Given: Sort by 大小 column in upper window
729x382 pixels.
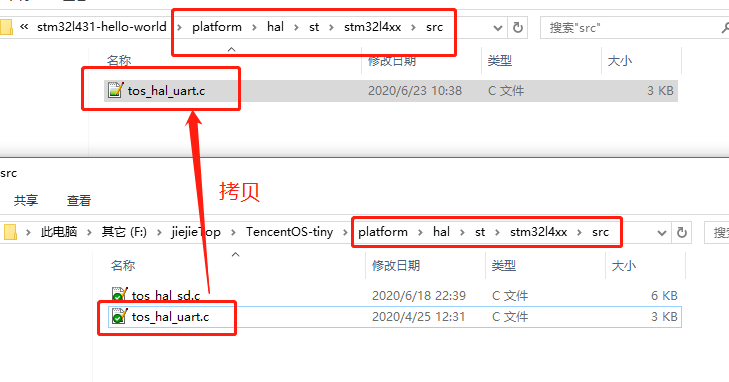Looking at the screenshot, I should (620, 60).
